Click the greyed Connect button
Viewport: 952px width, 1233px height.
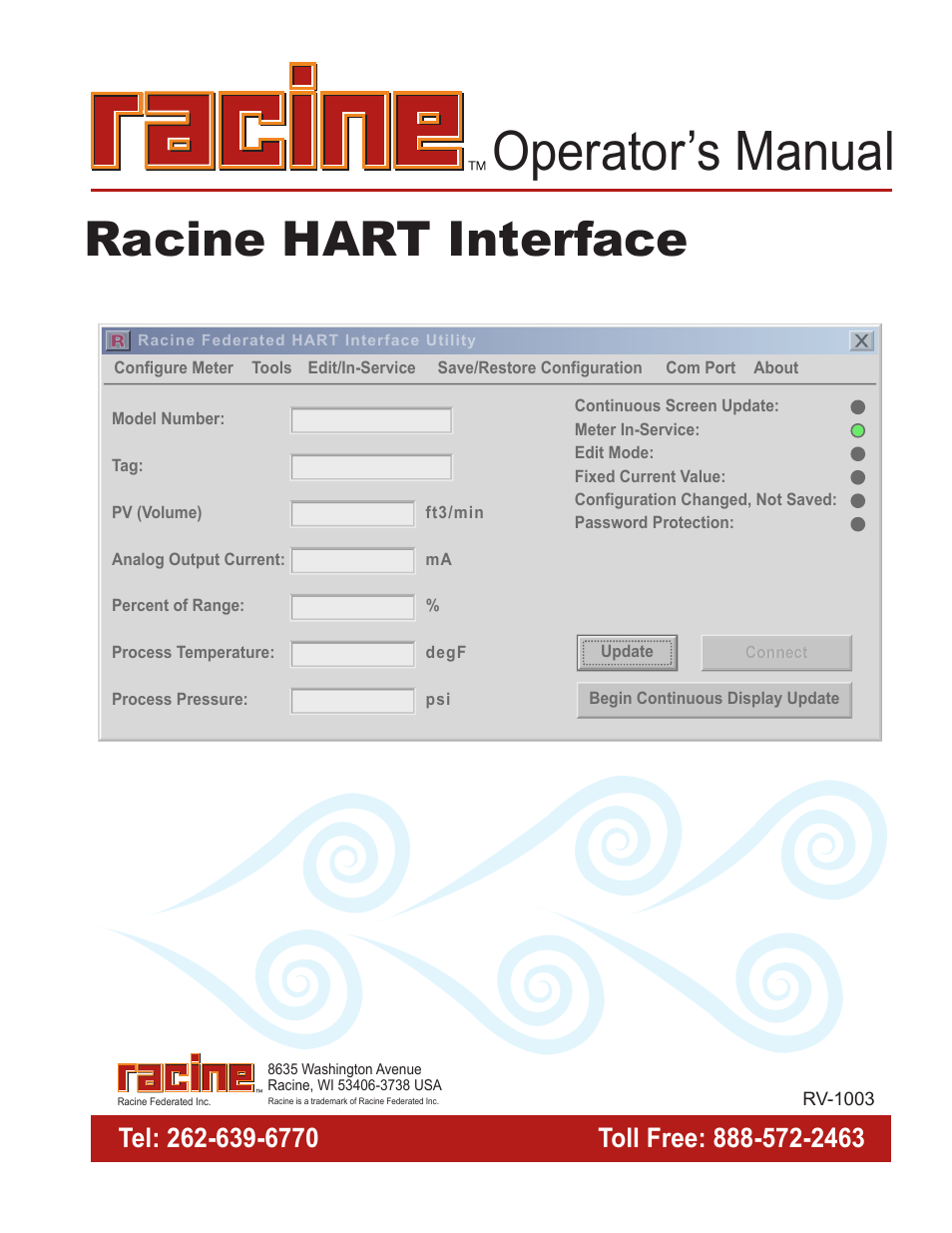coord(776,653)
